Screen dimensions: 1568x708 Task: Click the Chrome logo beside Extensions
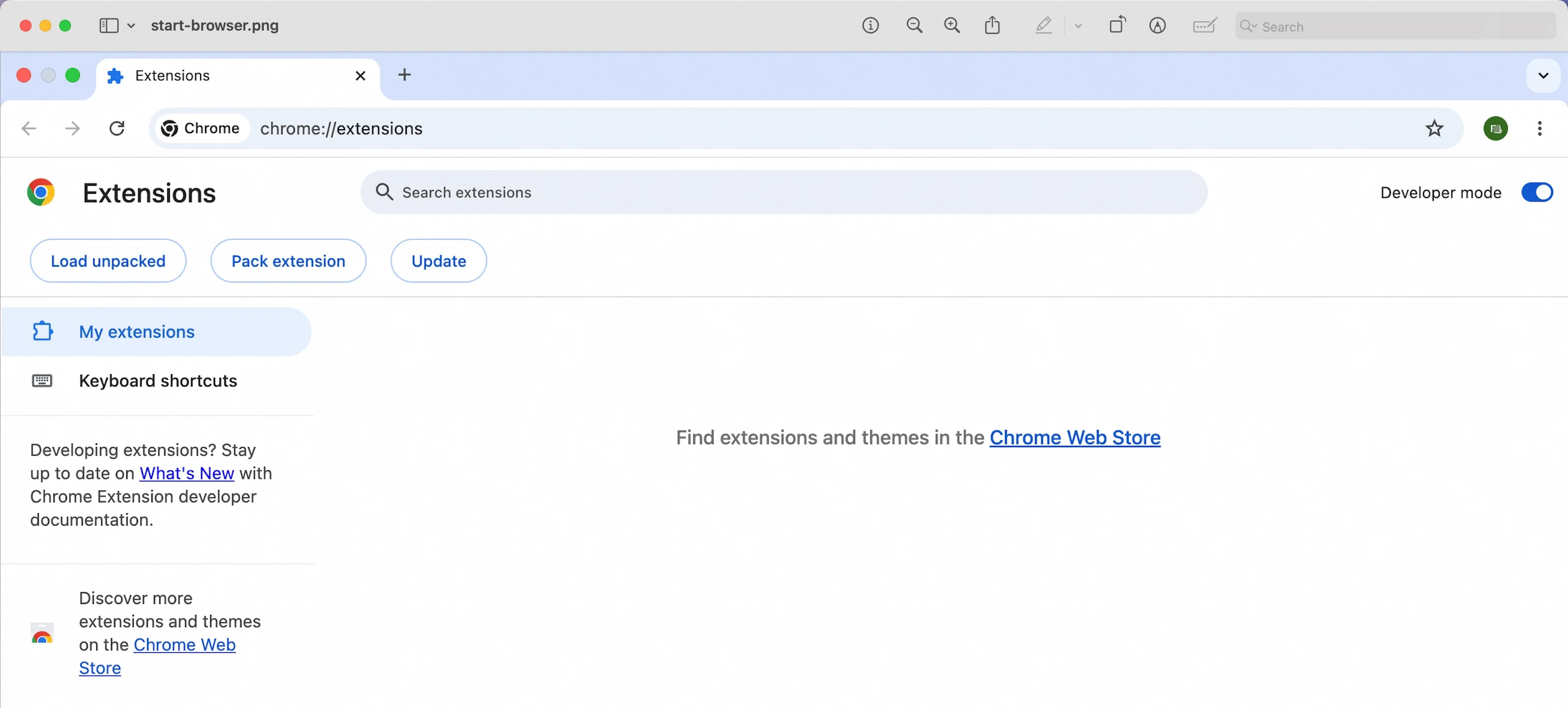point(41,192)
